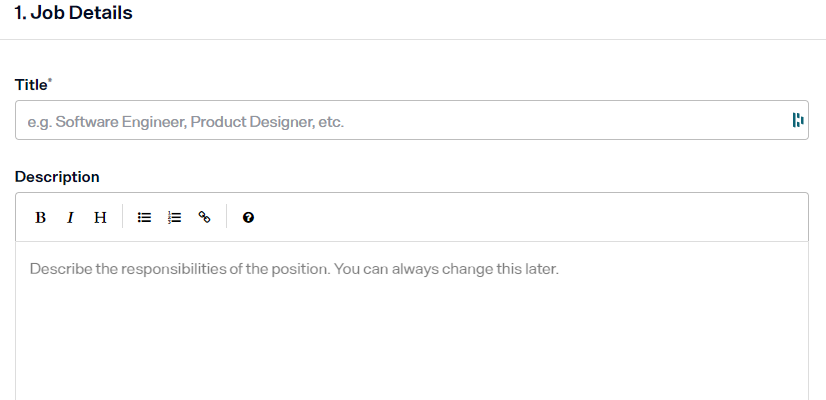The width and height of the screenshot is (826, 400).
Task: Click the Description field label
Action: click(x=57, y=177)
